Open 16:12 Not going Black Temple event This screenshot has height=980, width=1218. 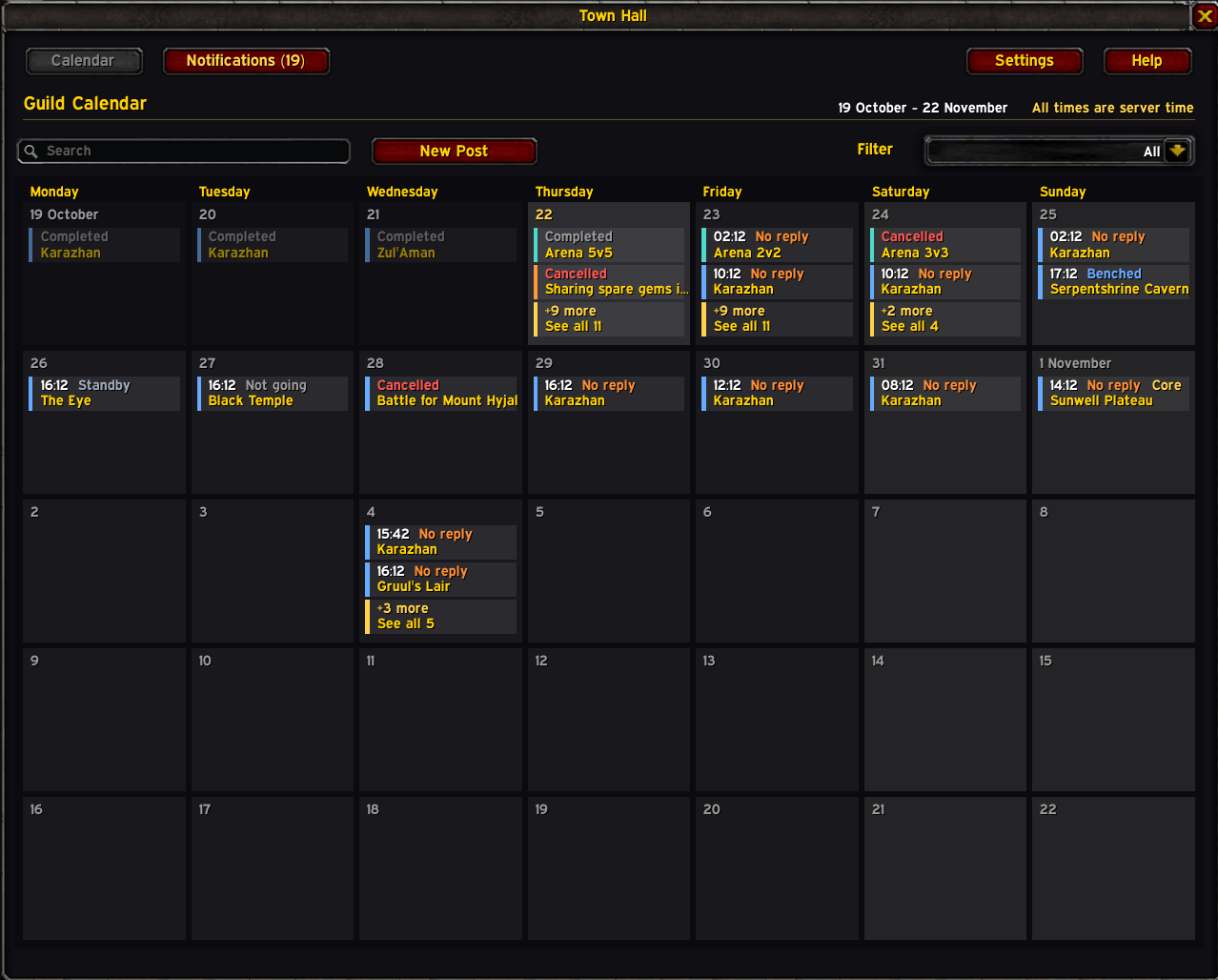(272, 394)
